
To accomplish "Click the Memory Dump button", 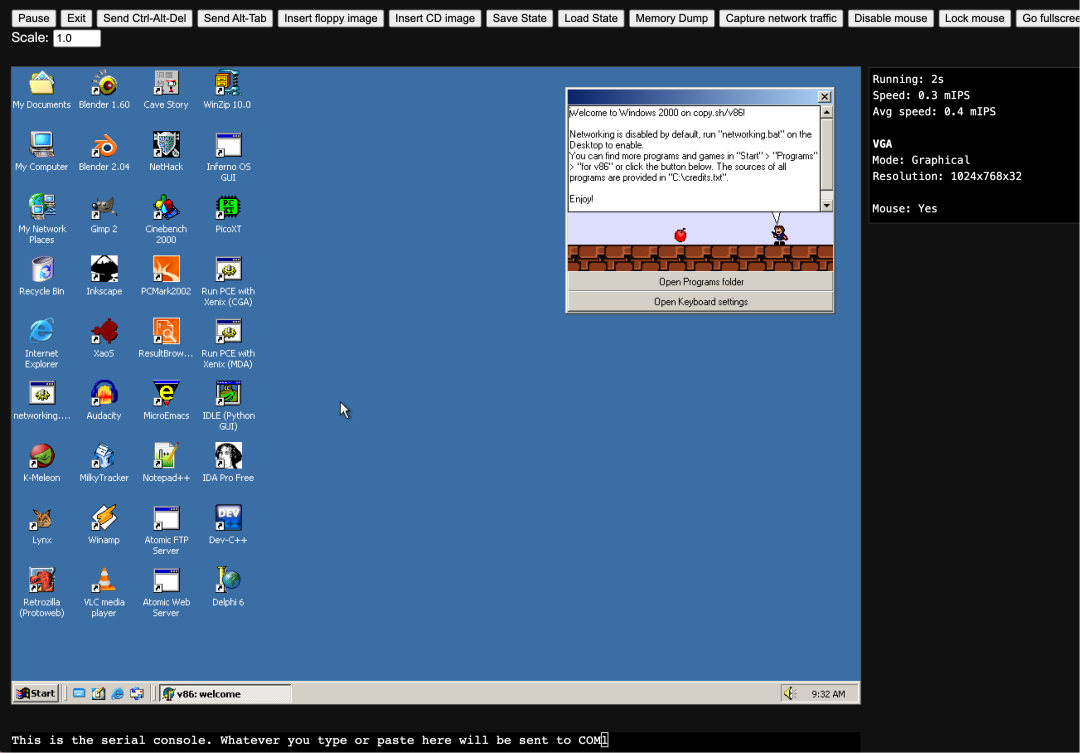I will pyautogui.click(x=672, y=18).
